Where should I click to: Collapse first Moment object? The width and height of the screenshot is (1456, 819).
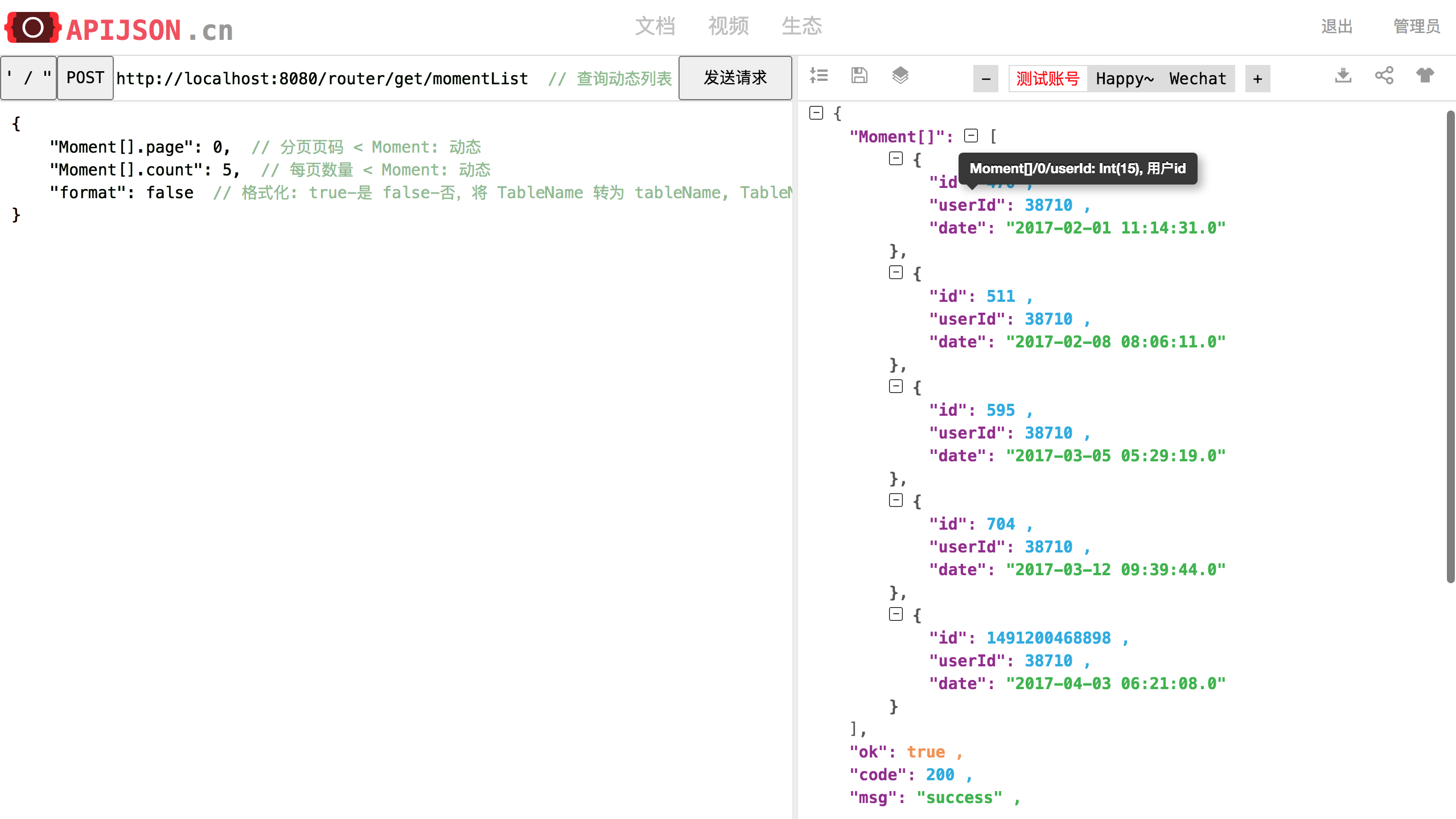pyautogui.click(x=896, y=158)
